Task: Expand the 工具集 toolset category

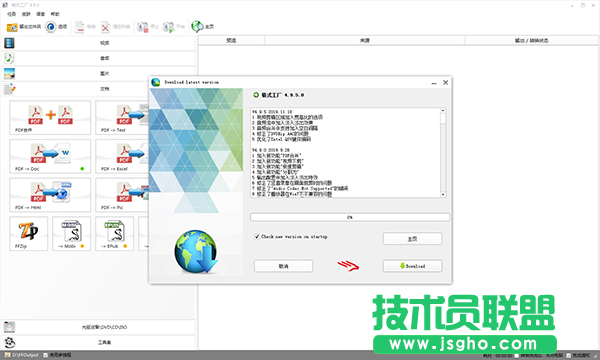Action: pyautogui.click(x=99, y=342)
